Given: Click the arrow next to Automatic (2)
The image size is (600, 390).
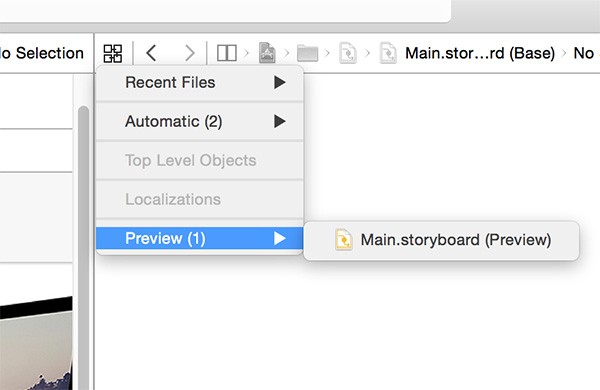Looking at the screenshot, I should (280, 121).
